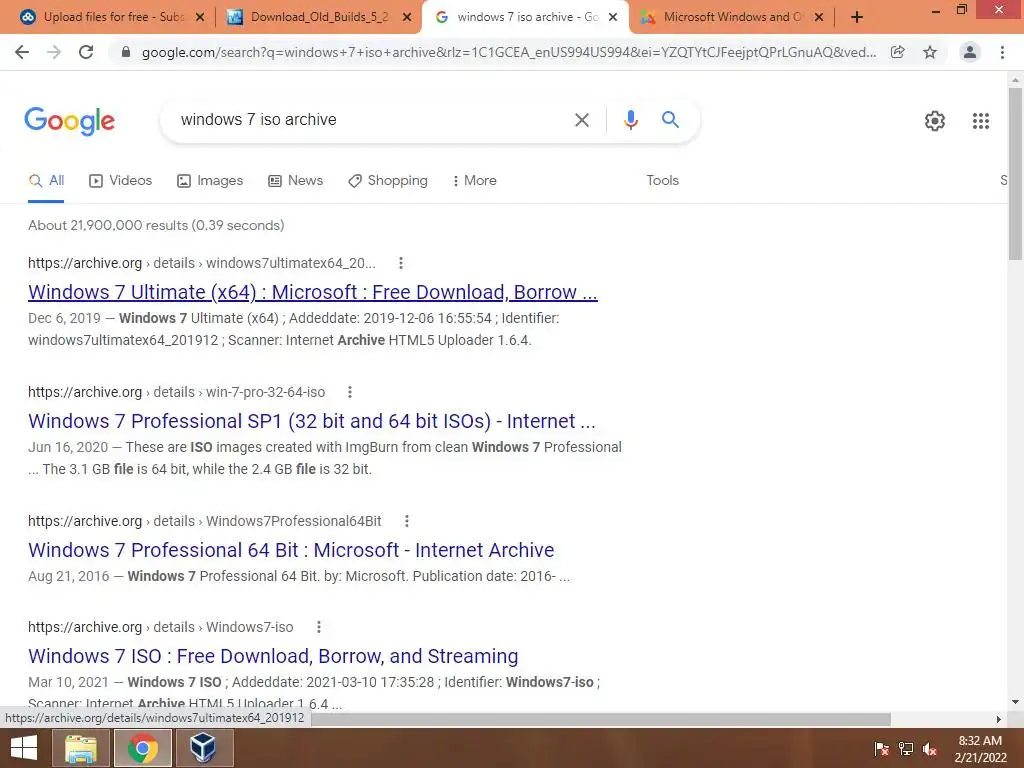Select the News results tab
The width and height of the screenshot is (1024, 768).
pos(295,181)
